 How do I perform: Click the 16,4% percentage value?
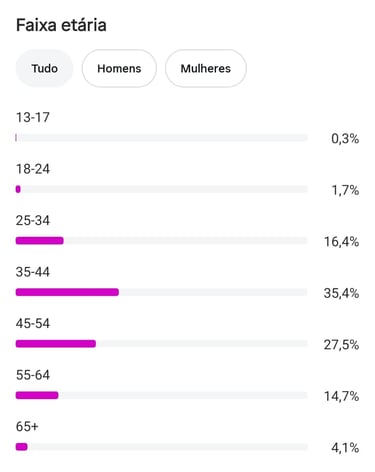pyautogui.click(x=342, y=241)
